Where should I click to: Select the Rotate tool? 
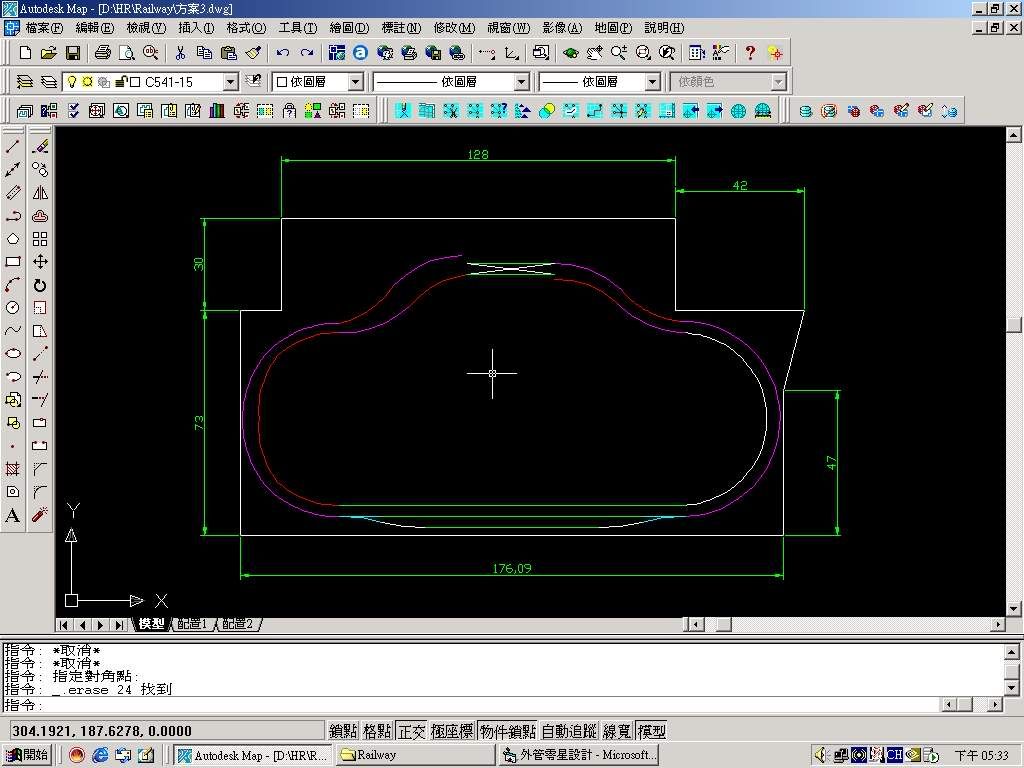point(40,285)
